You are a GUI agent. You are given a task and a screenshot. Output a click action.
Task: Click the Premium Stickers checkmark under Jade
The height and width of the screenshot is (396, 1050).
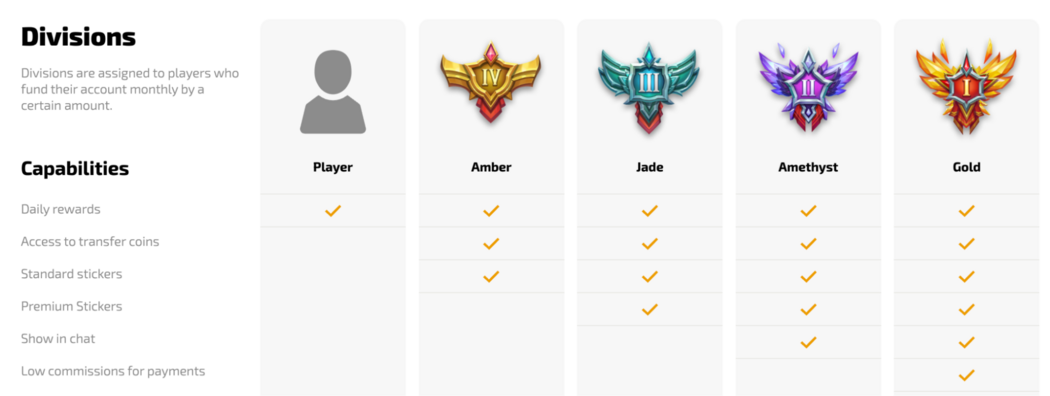coord(650,309)
